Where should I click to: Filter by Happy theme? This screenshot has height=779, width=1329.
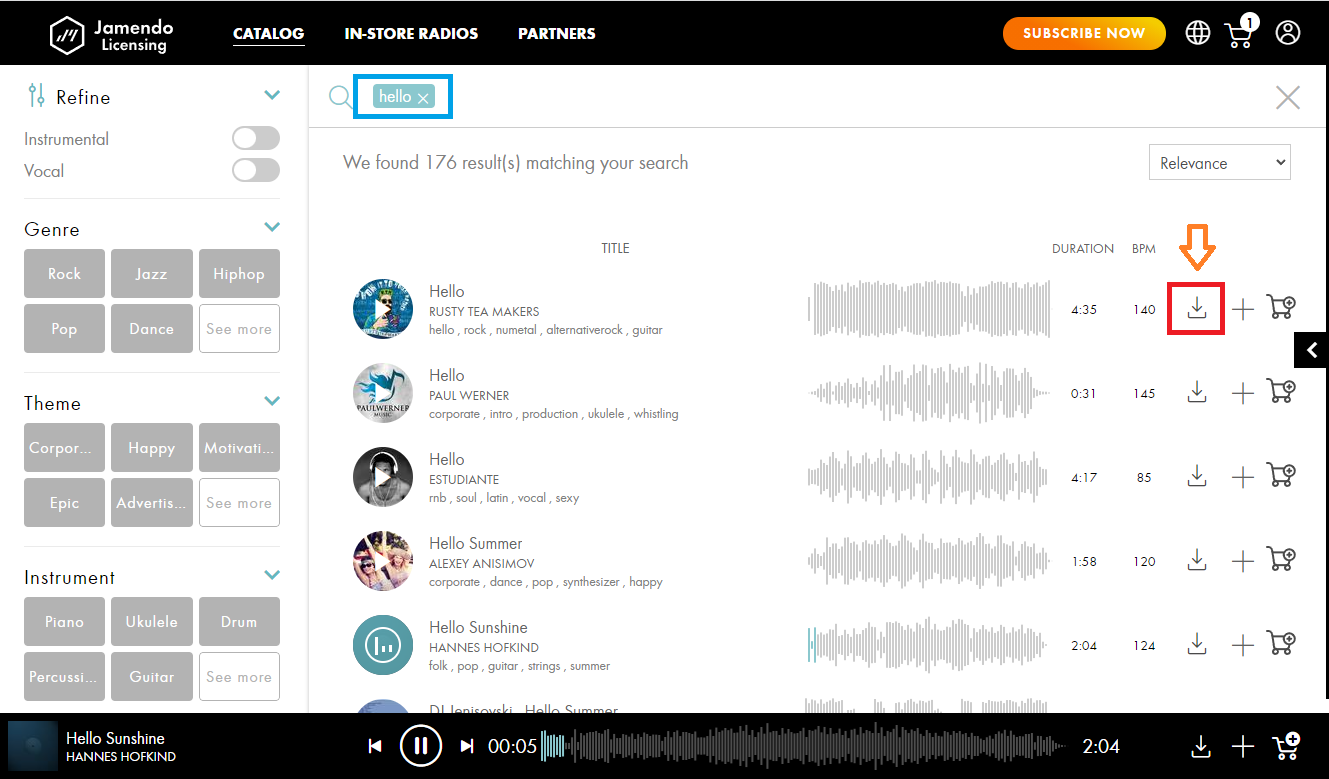coord(152,448)
